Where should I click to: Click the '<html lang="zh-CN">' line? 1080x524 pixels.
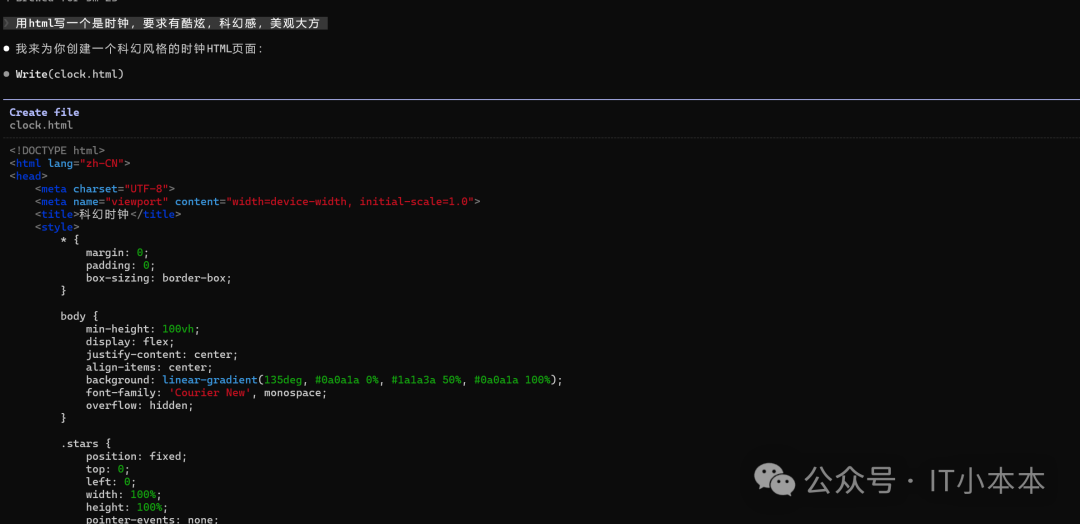coord(70,163)
